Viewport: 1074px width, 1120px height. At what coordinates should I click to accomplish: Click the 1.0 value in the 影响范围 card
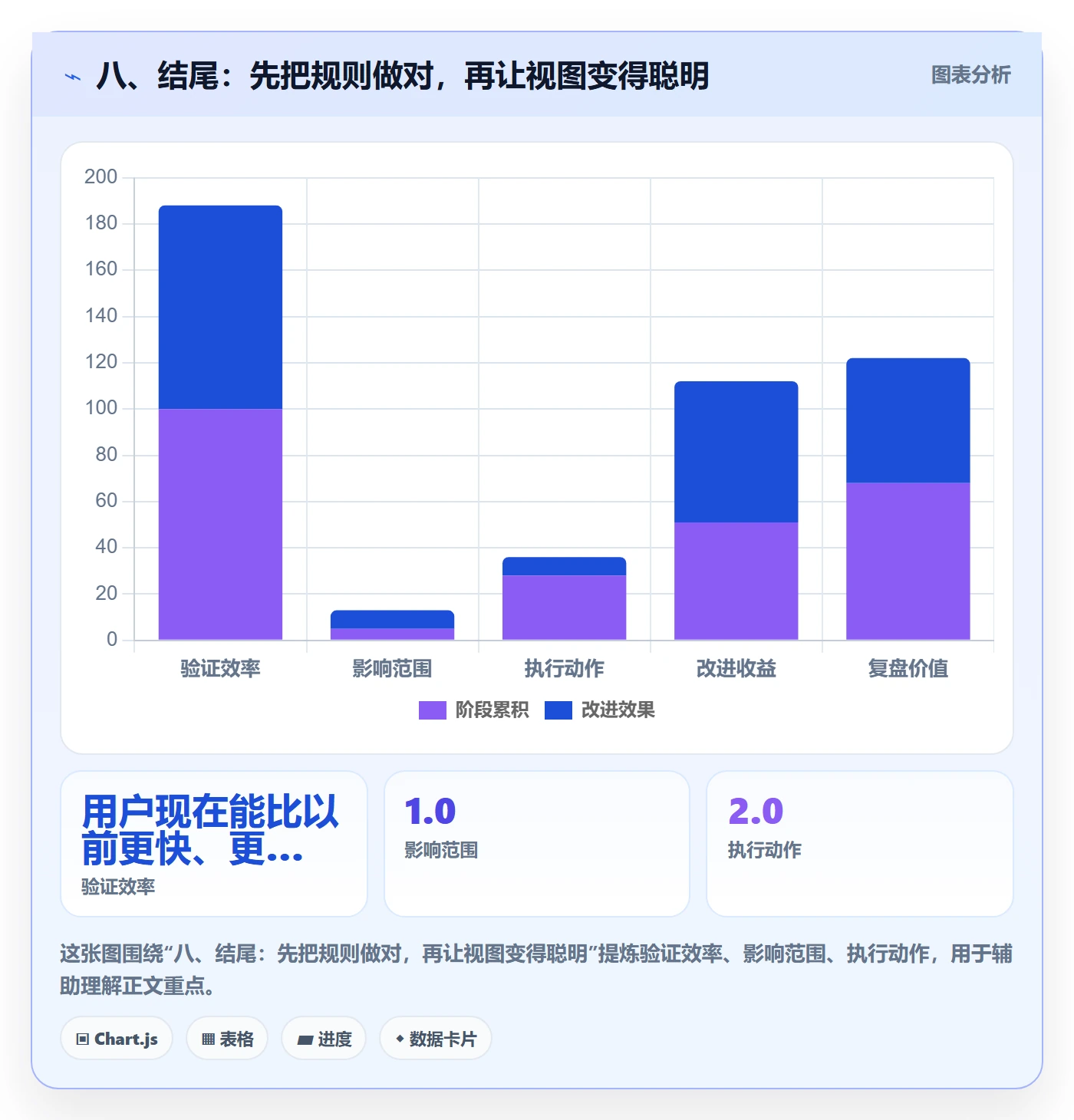(430, 812)
